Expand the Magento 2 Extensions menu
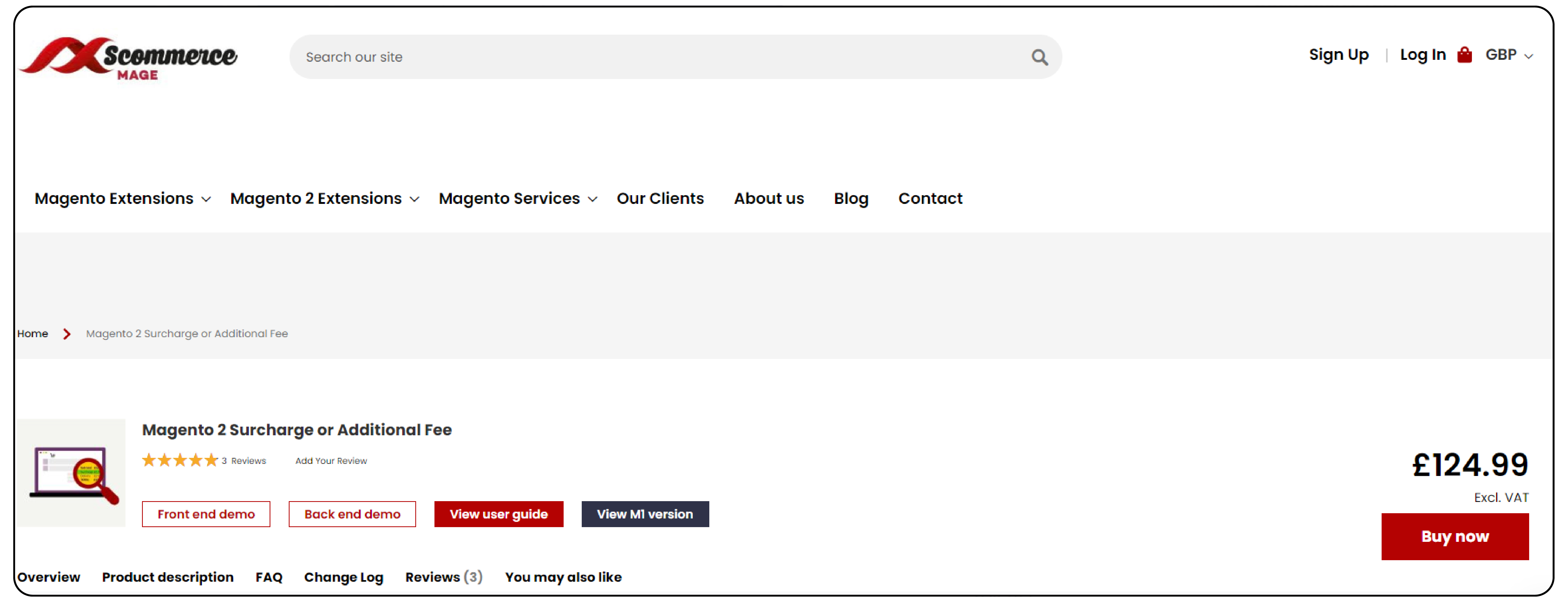This screenshot has height=604, width=1568. [x=324, y=198]
